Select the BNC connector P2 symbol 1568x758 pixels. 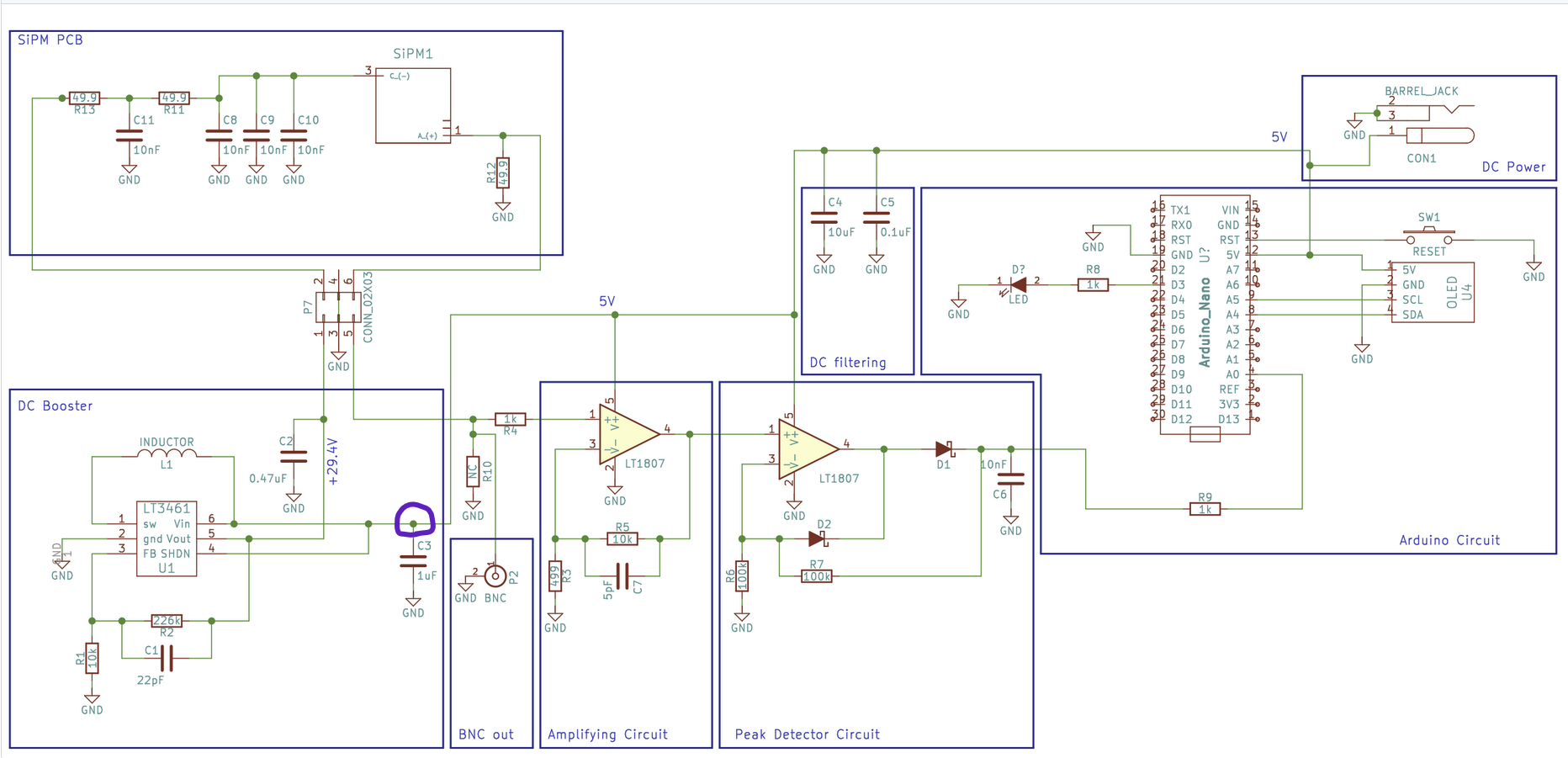point(495,575)
